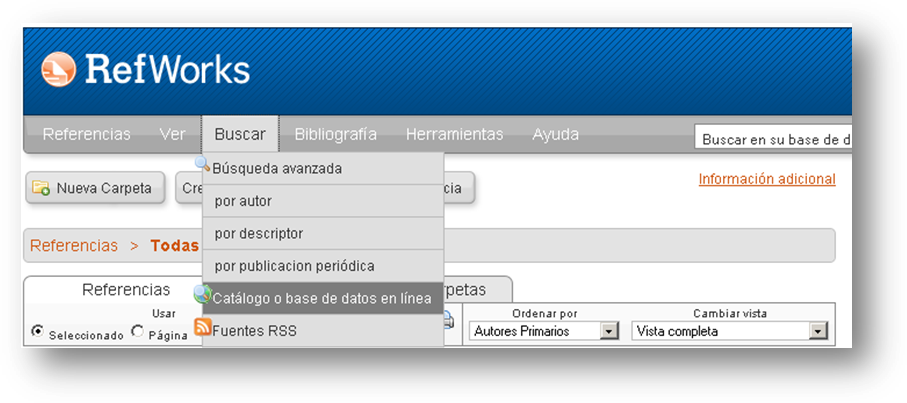Open the Ver menu
This screenshot has width=907, height=403.
tap(172, 134)
